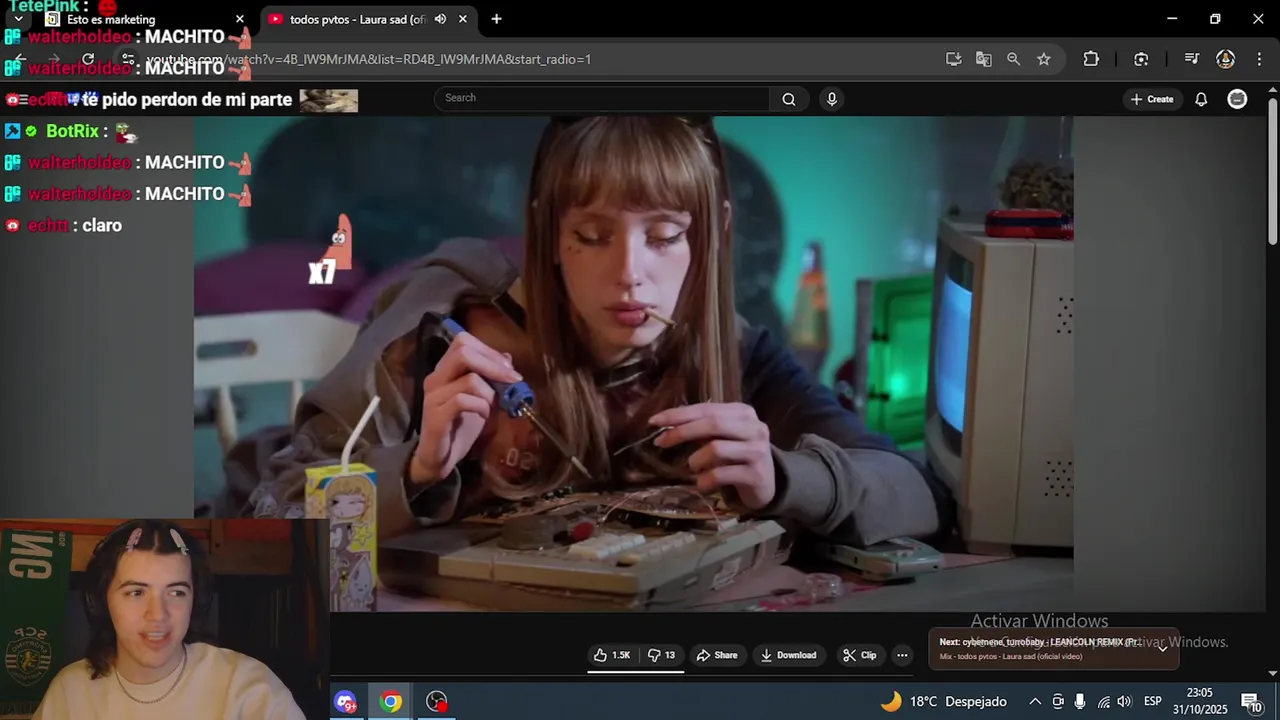The image size is (1280, 720).
Task: Open Chrome's three-dot menu
Action: (1258, 59)
